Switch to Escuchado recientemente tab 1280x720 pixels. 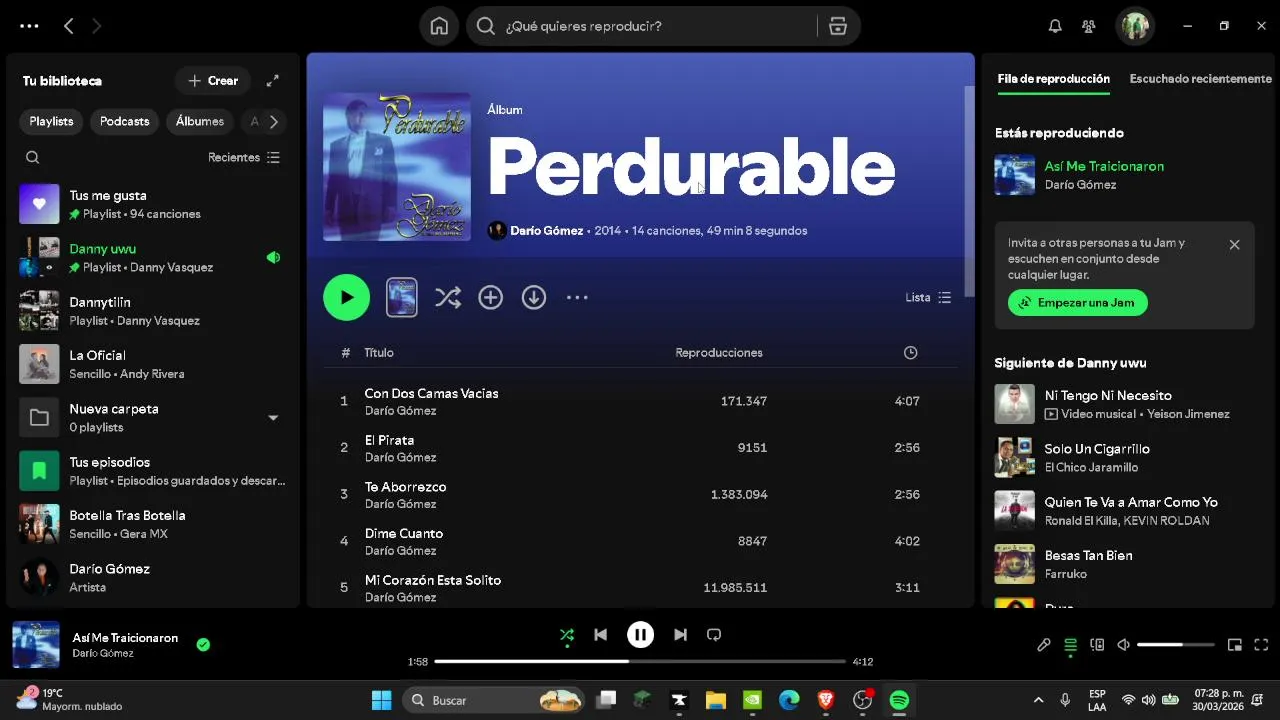(x=1200, y=79)
